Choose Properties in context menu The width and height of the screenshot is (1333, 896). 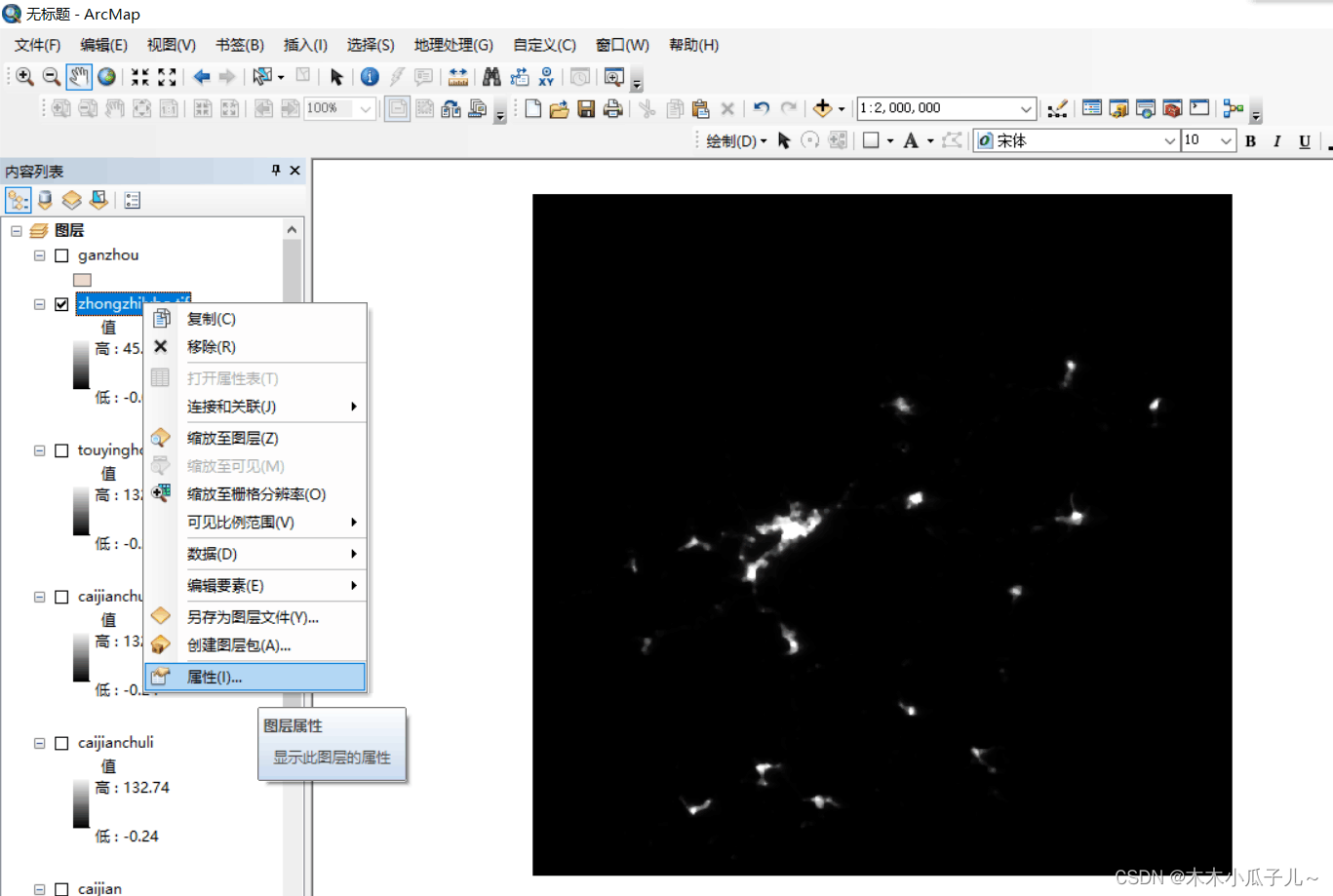click(x=255, y=677)
